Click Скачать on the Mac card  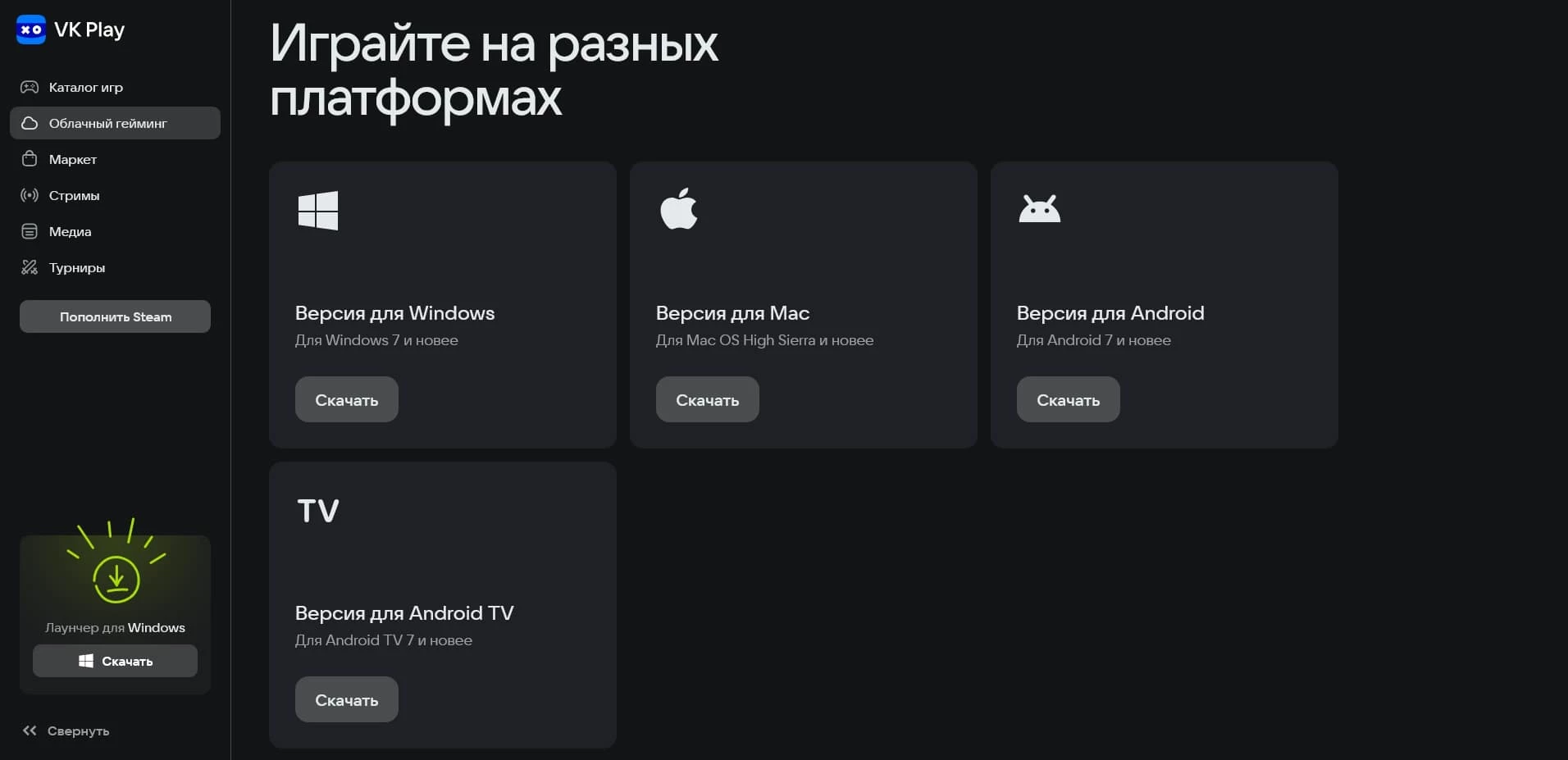(707, 399)
